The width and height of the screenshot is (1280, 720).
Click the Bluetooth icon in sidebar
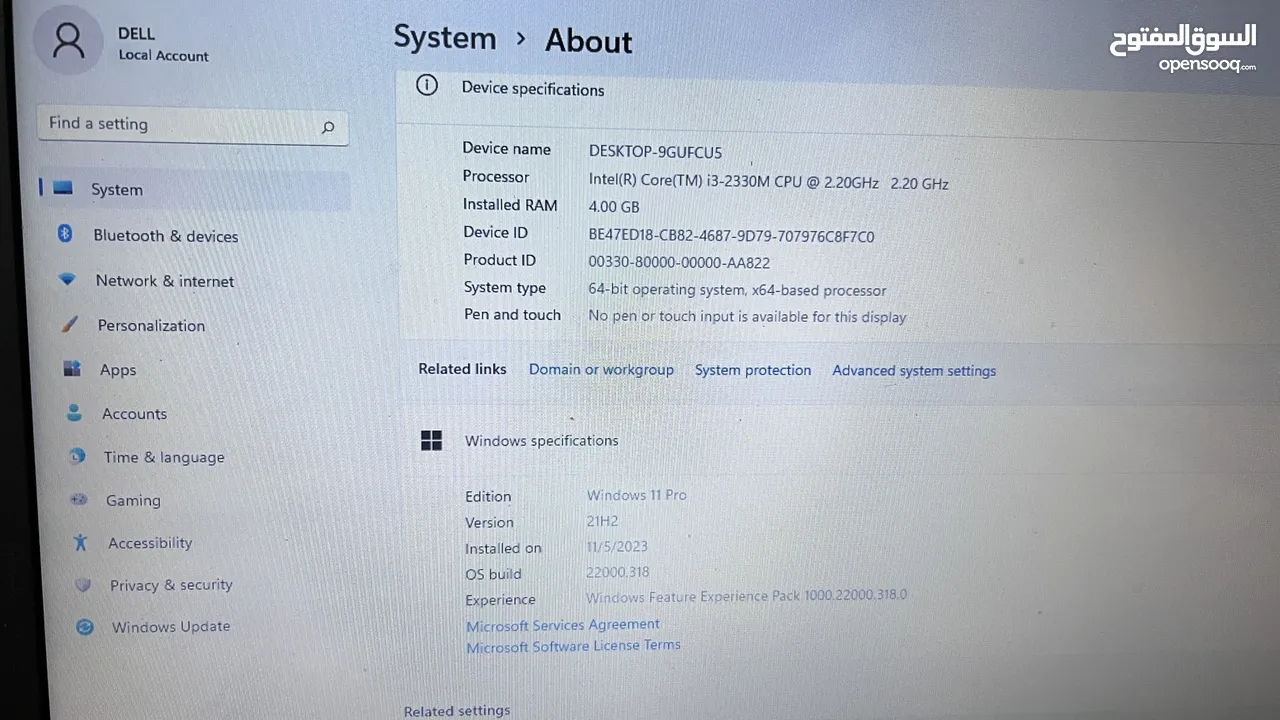click(65, 234)
